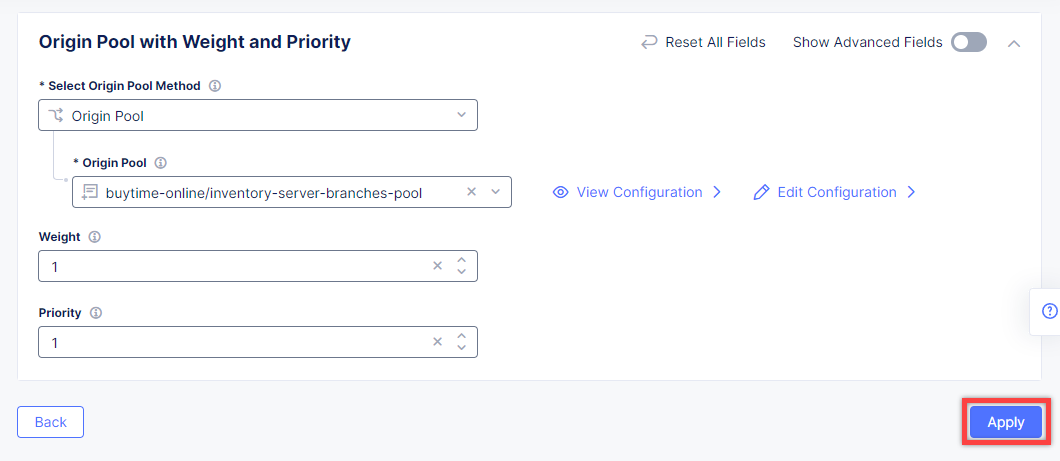This screenshot has width=1060, height=461.
Task: Click Reset All Fields
Action: (703, 43)
